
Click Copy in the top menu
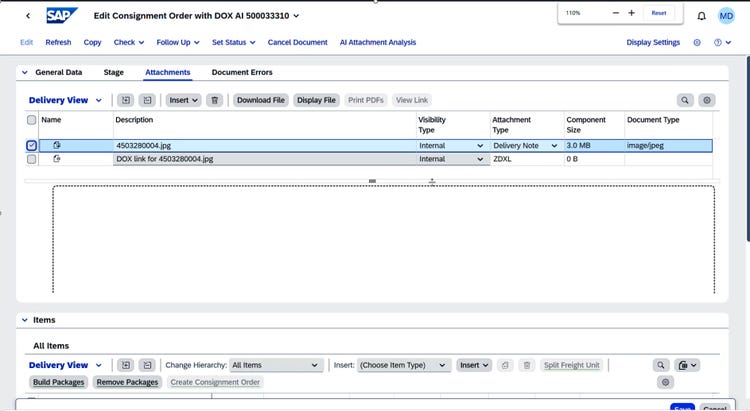click(92, 42)
